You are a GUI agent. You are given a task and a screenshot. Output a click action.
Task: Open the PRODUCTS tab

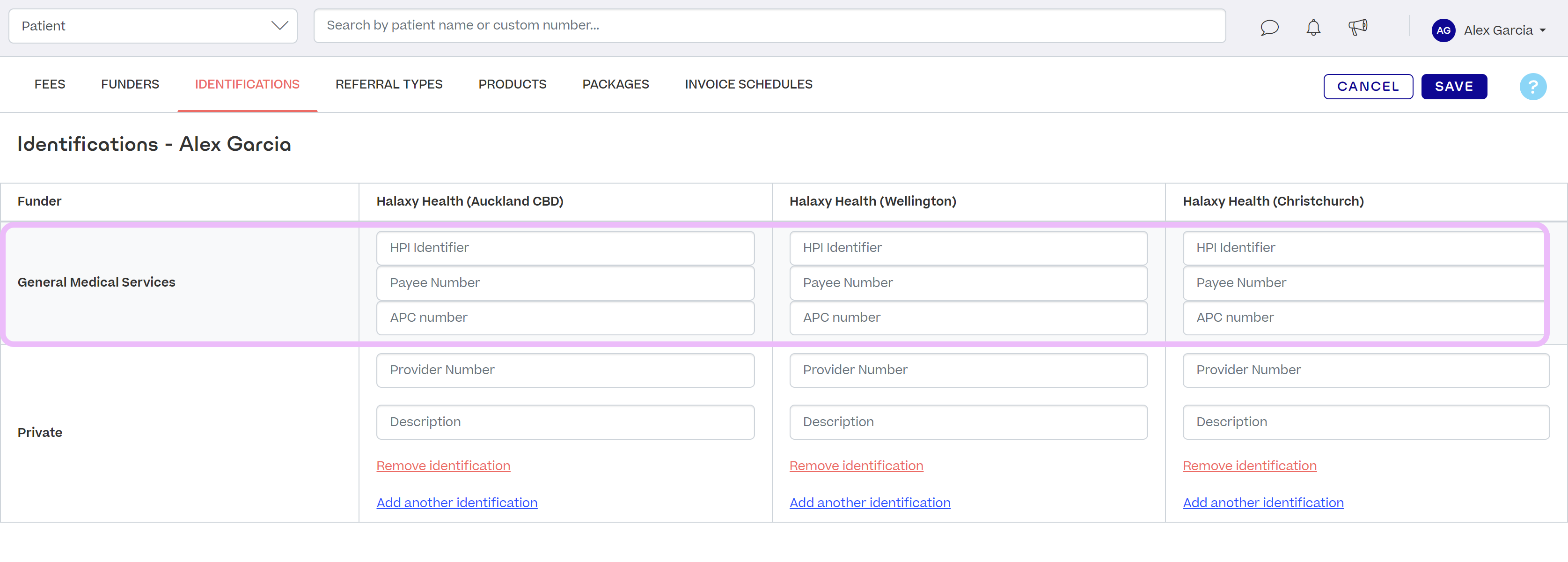(513, 84)
